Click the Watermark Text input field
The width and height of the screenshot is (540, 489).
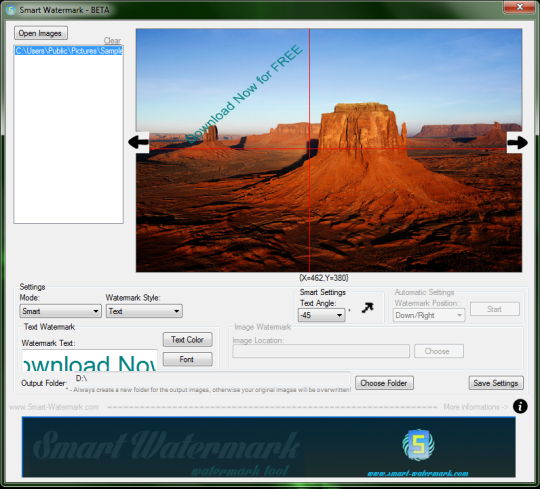click(x=90, y=360)
